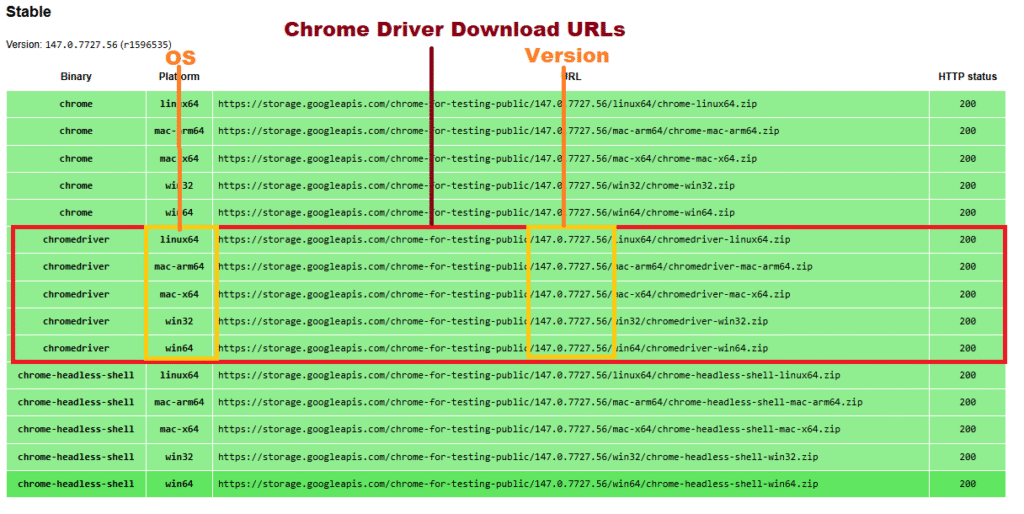Click the chrome-headless-shell-mac-x64.zip URL

coord(529,429)
